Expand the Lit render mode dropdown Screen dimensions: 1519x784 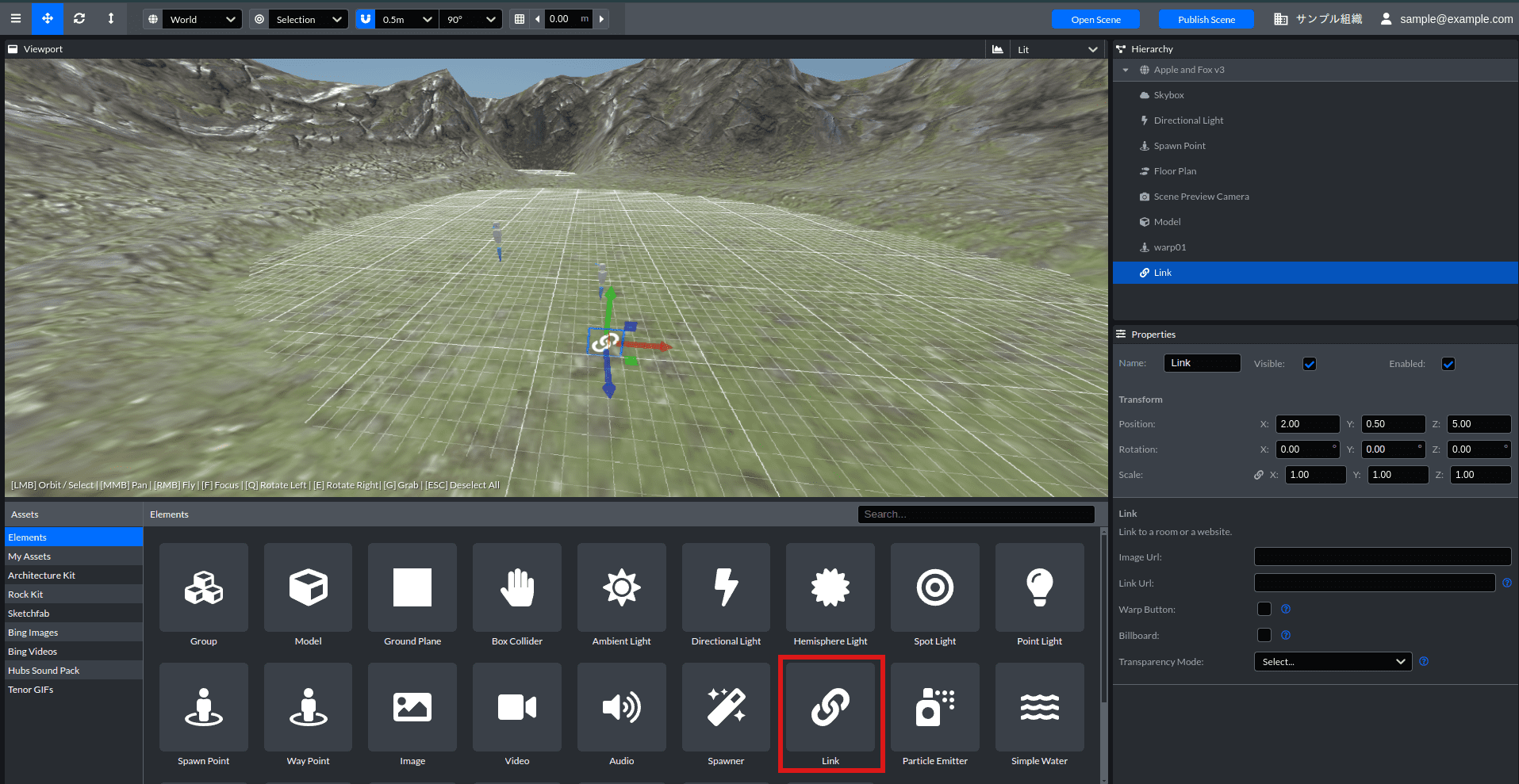[x=1057, y=49]
